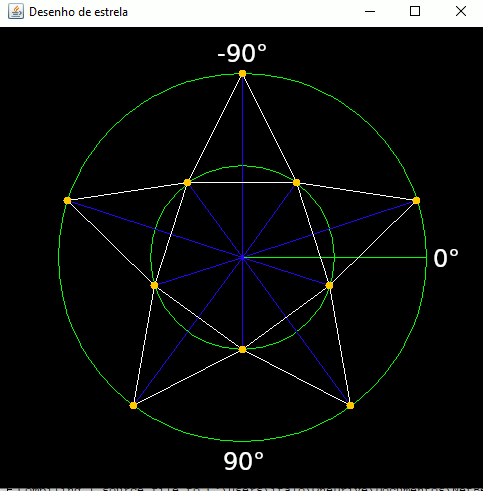Click the 90° label at bottom

click(x=243, y=461)
